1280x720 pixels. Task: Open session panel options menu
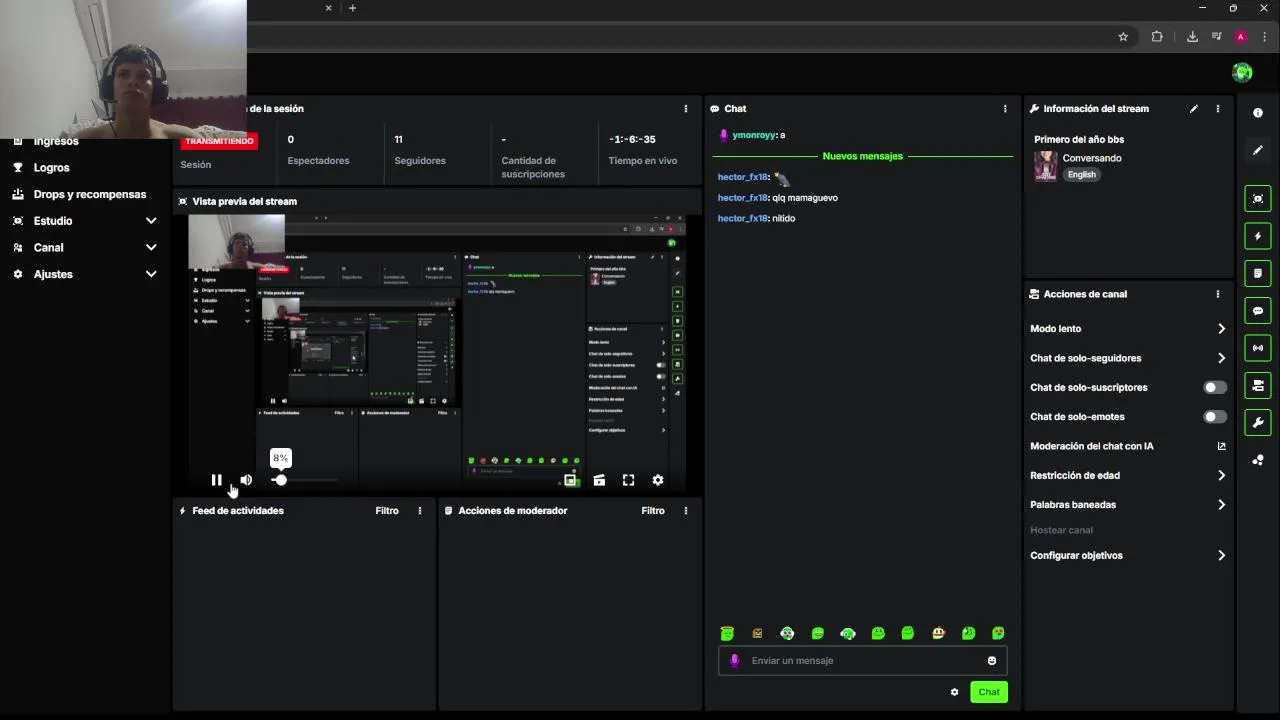[x=686, y=108]
